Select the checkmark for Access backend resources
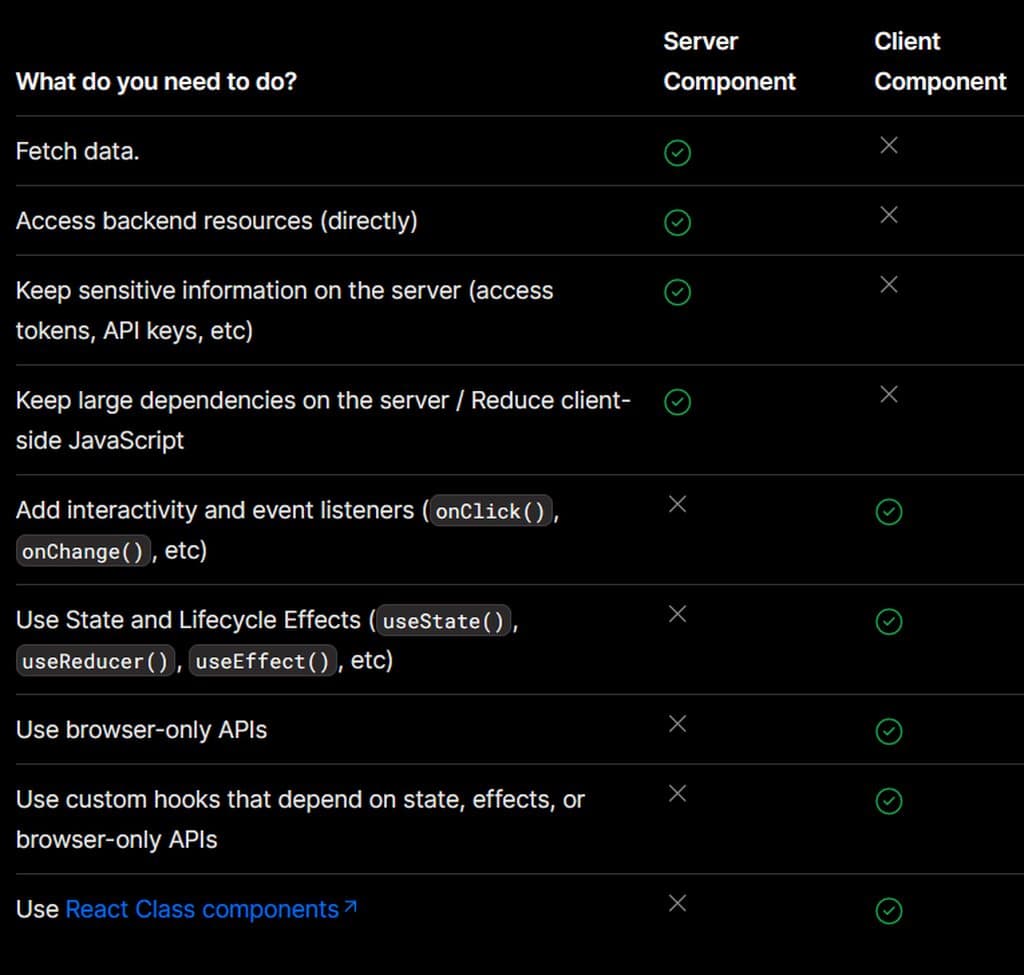The height and width of the screenshot is (975, 1024). 677,222
